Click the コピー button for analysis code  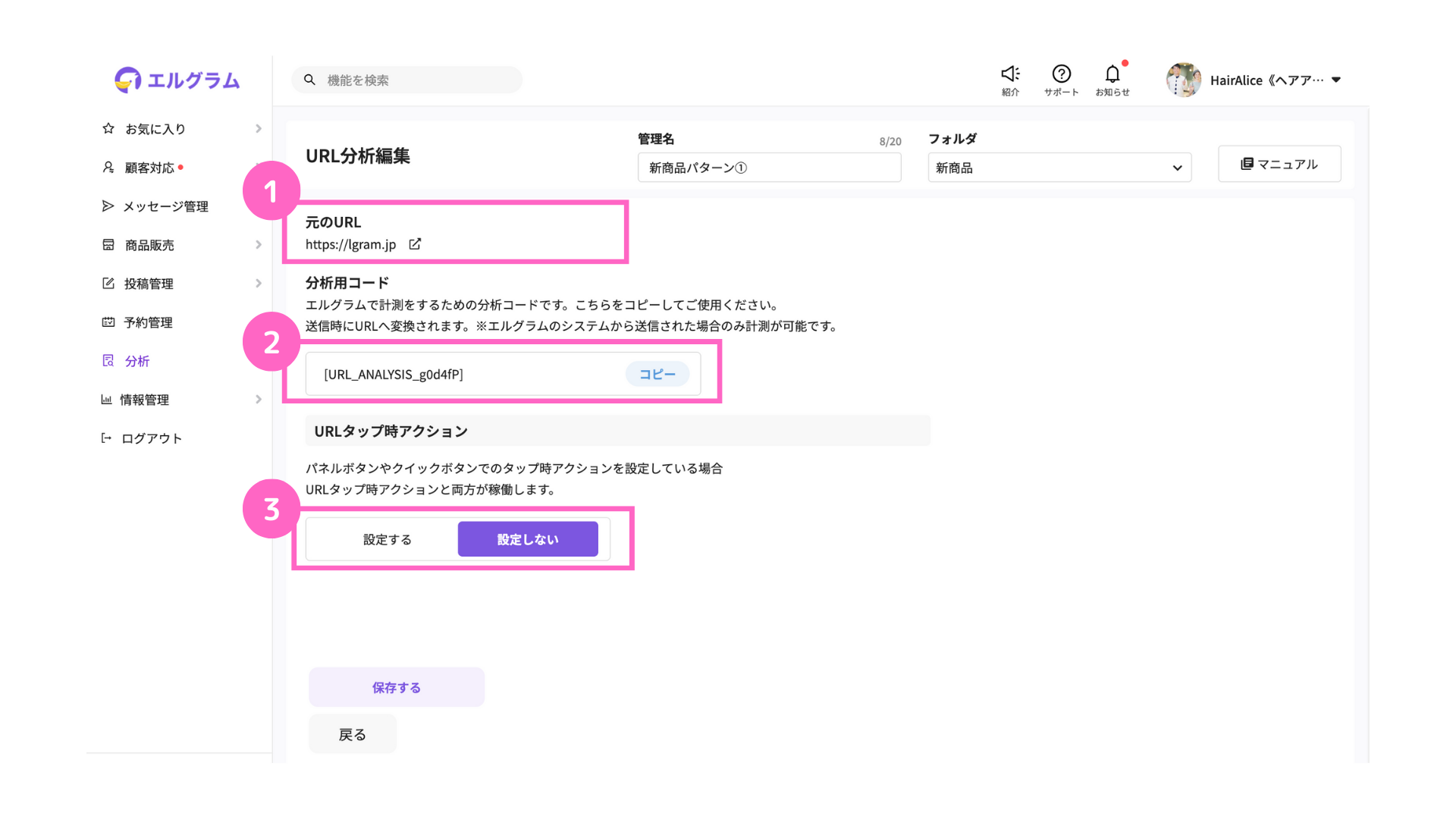(657, 374)
